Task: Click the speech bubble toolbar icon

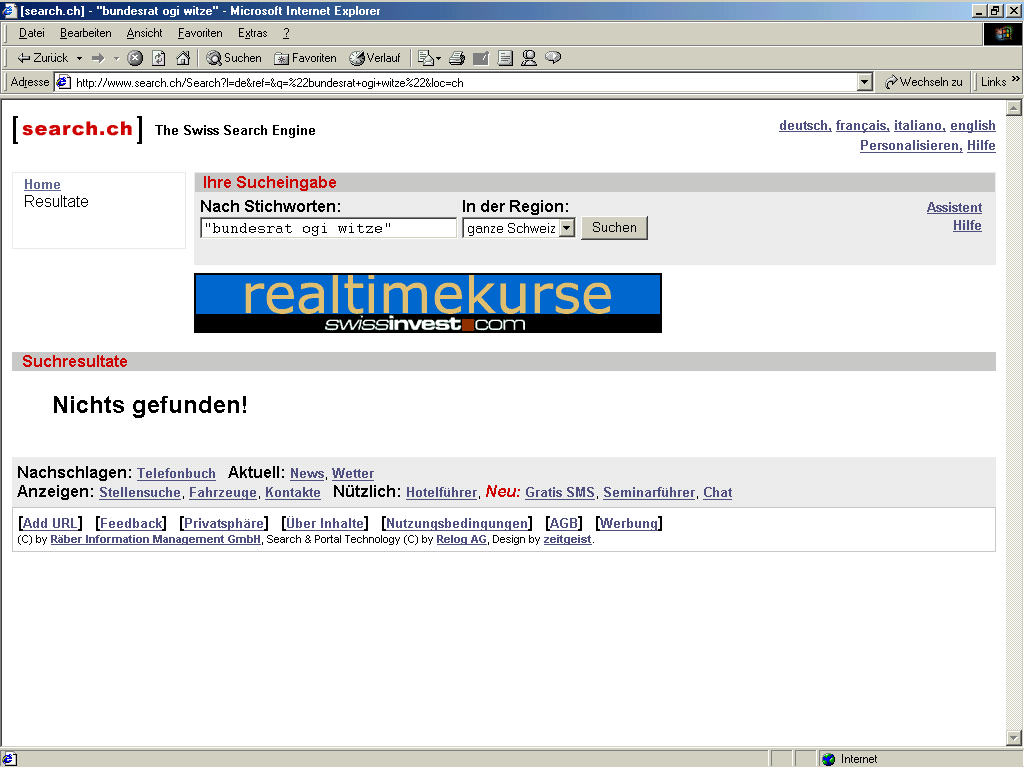Action: pos(553,58)
